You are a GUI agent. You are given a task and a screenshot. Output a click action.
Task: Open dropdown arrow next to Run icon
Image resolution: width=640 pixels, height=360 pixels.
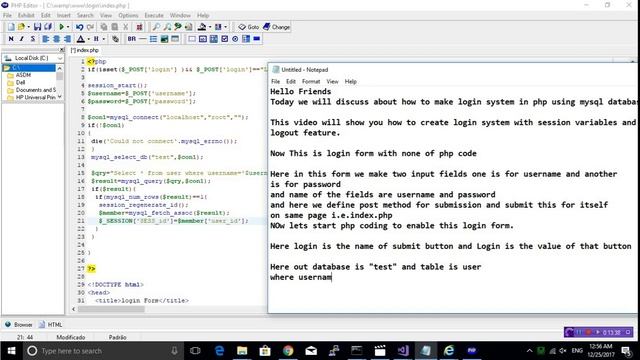(68, 27)
